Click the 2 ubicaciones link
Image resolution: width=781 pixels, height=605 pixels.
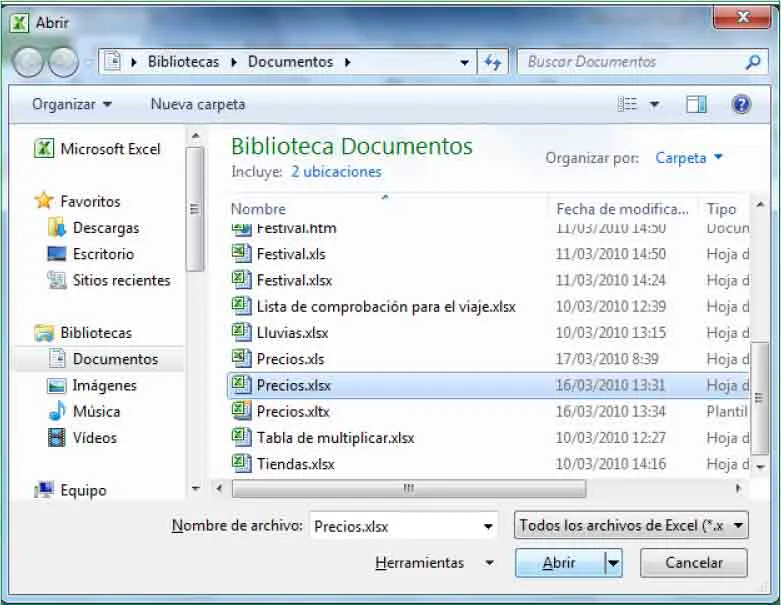[x=336, y=171]
